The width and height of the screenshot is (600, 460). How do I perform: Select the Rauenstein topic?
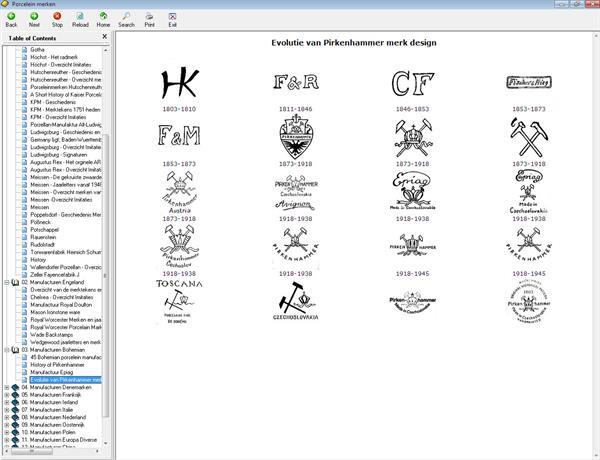(x=43, y=237)
